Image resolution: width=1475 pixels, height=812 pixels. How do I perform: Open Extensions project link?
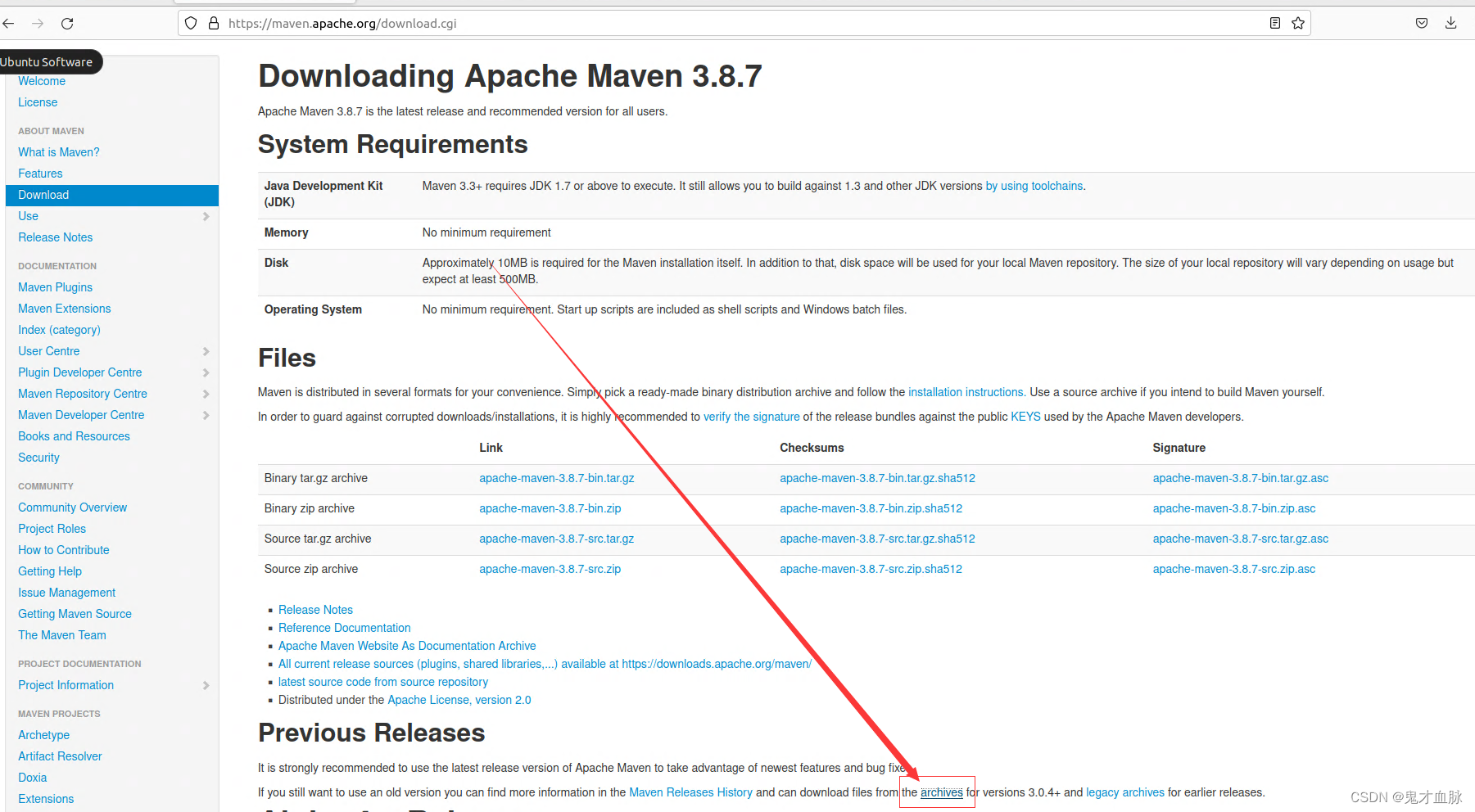tap(46, 799)
